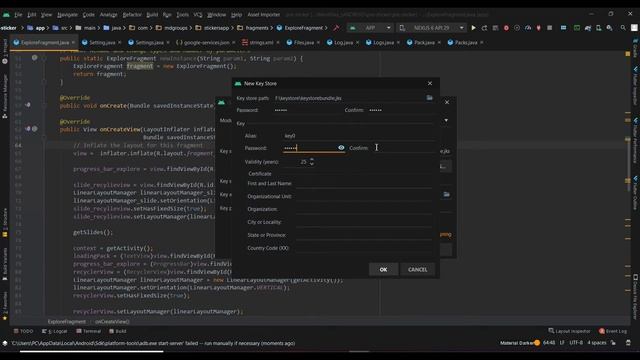This screenshot has width=640, height=360.
Task: Click the LF line separator status entry
Action: click(x=562, y=343)
